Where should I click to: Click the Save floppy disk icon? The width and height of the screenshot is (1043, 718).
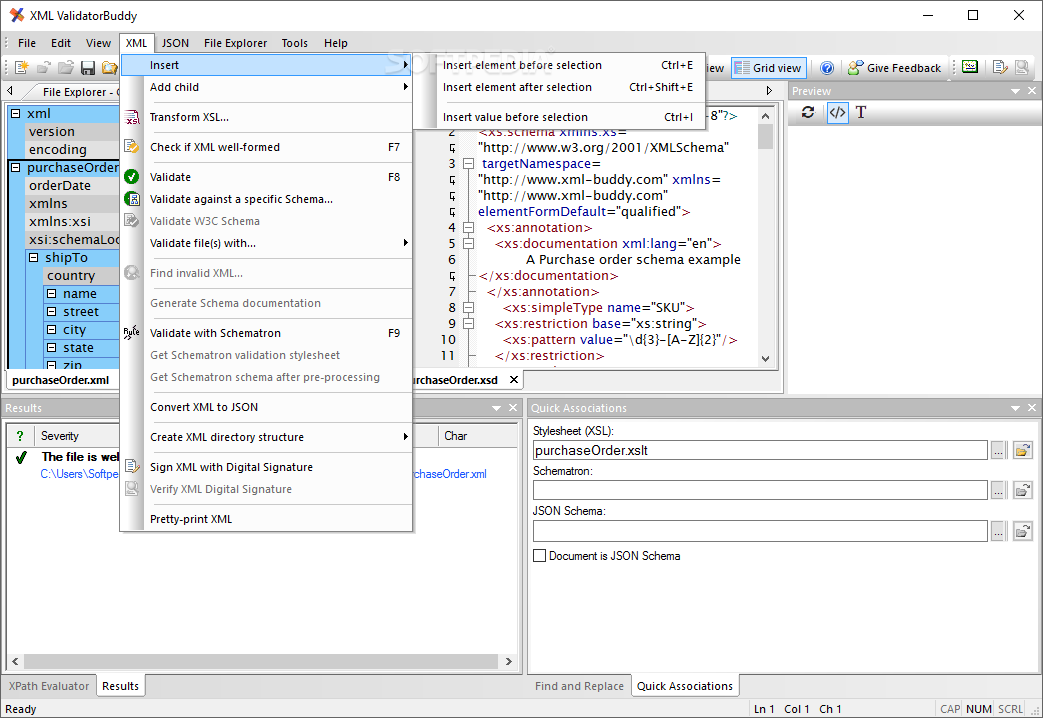tap(88, 68)
